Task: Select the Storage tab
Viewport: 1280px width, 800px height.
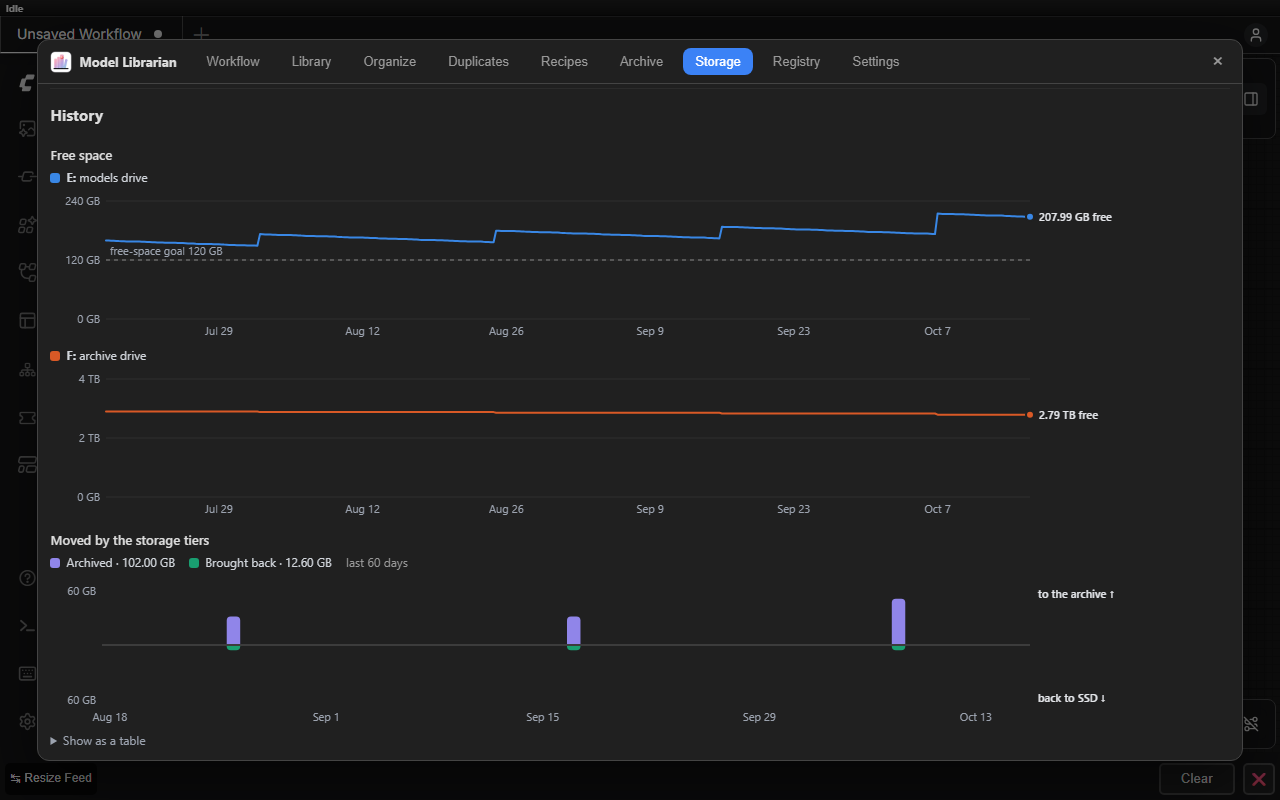Action: (x=718, y=62)
